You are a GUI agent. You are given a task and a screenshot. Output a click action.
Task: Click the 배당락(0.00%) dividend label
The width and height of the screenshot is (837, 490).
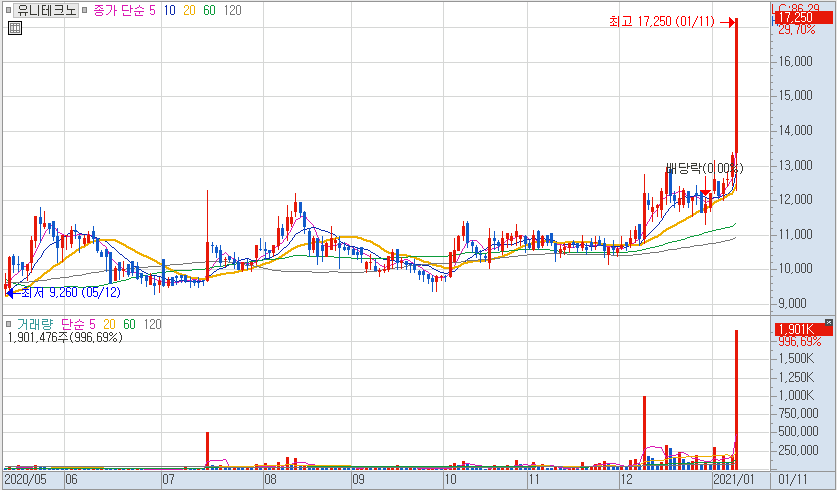[x=705, y=169]
